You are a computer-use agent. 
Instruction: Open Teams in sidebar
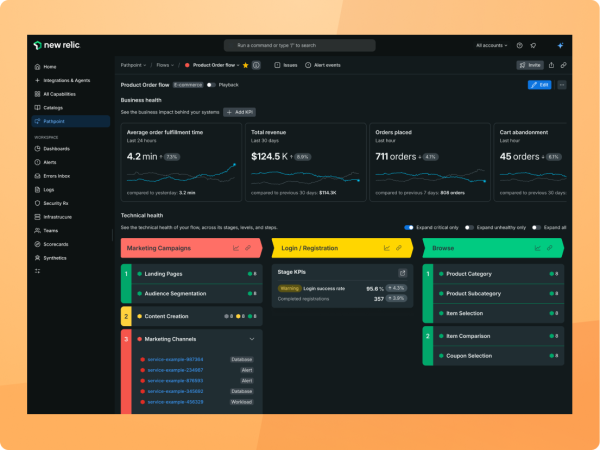pyautogui.click(x=71, y=230)
